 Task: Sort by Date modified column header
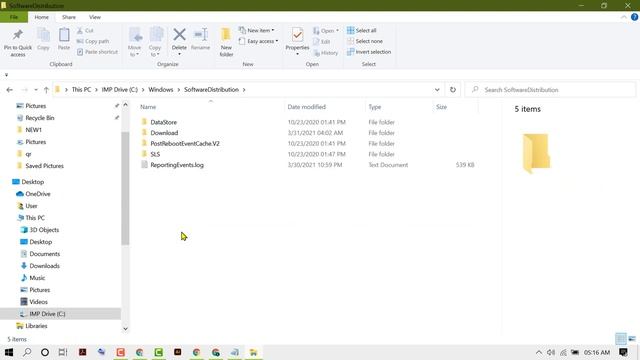click(307, 107)
